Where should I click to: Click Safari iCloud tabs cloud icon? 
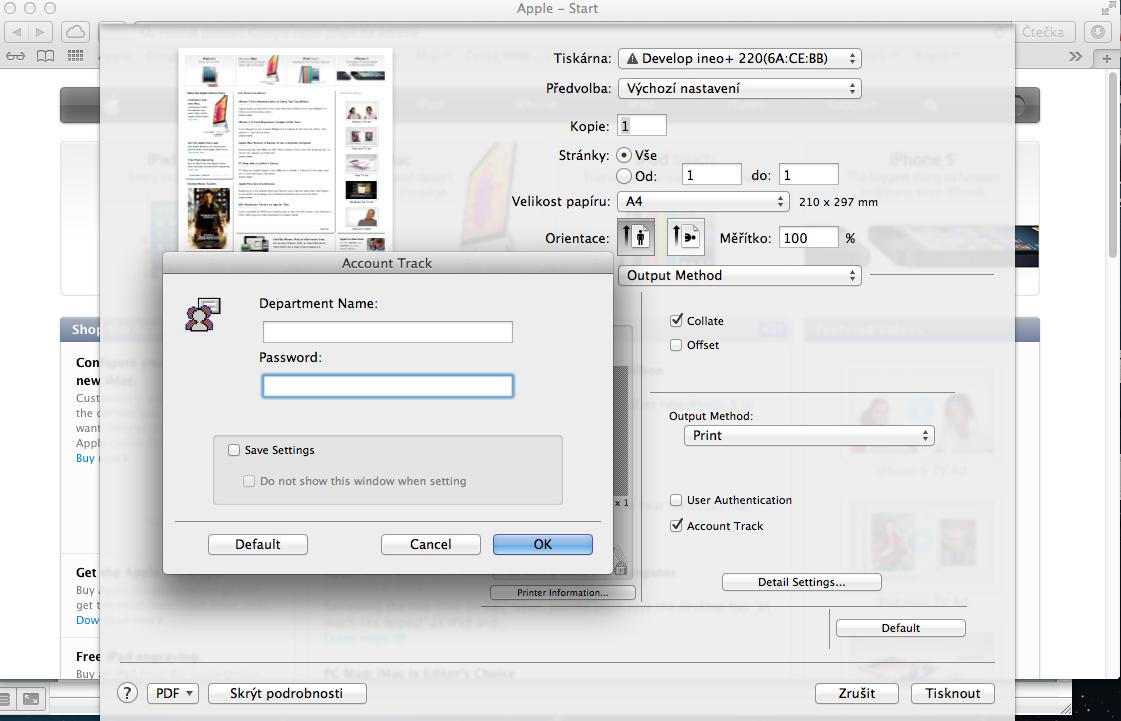click(x=75, y=31)
